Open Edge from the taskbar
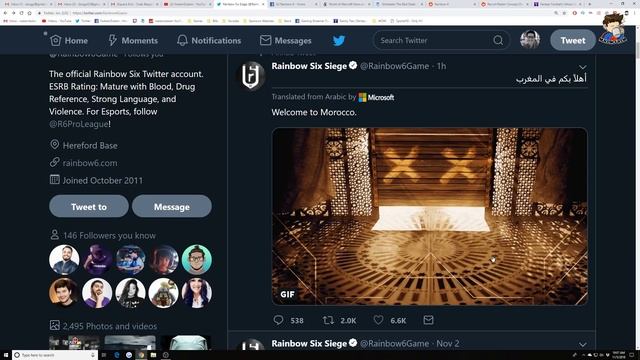The width and height of the screenshot is (640, 360). (117, 355)
